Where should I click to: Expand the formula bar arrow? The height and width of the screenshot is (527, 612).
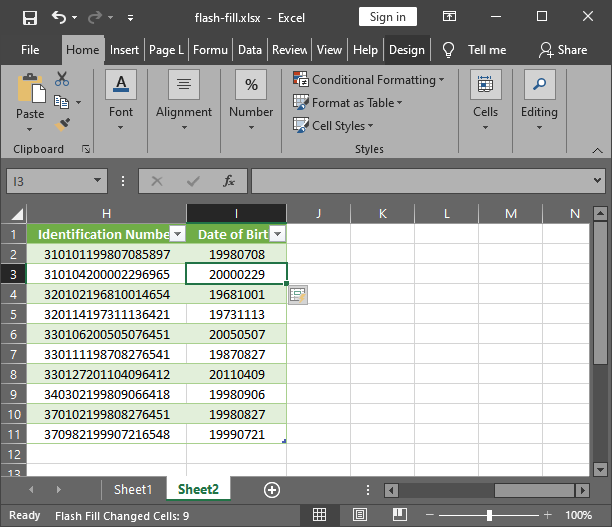click(597, 180)
